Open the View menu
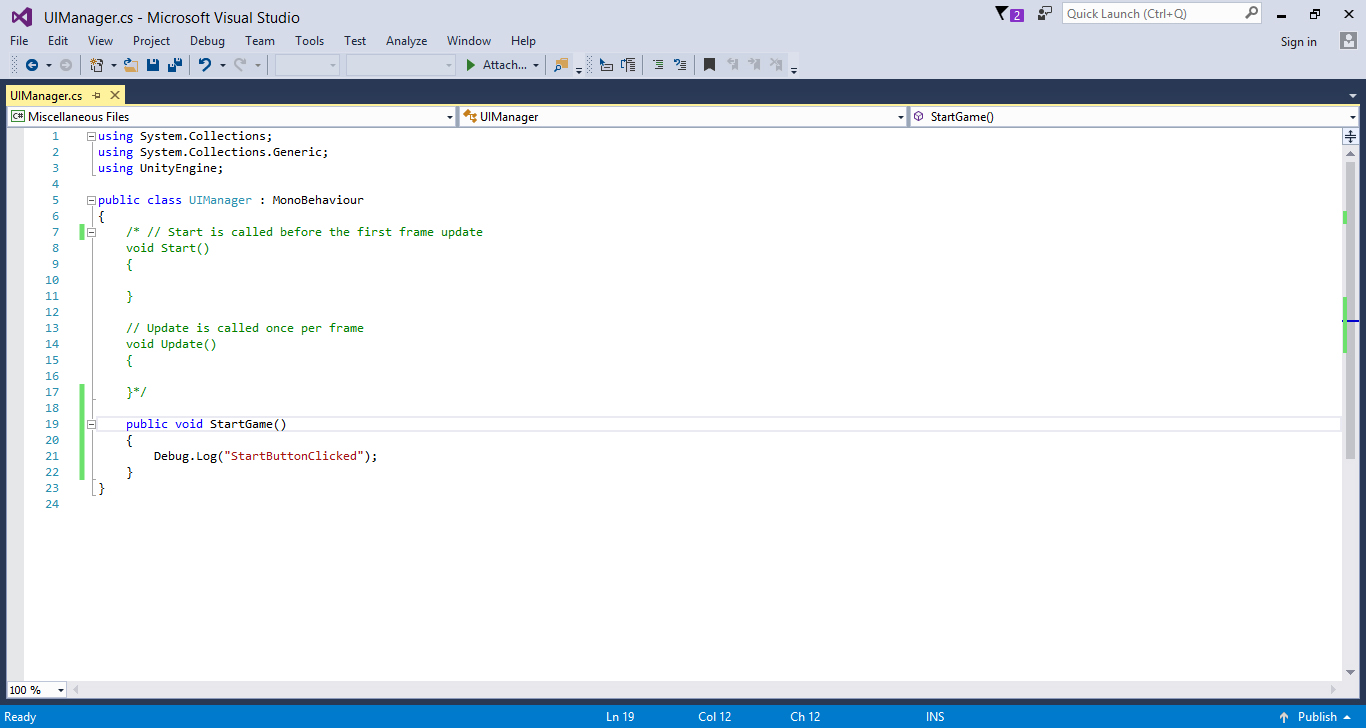 pos(100,41)
